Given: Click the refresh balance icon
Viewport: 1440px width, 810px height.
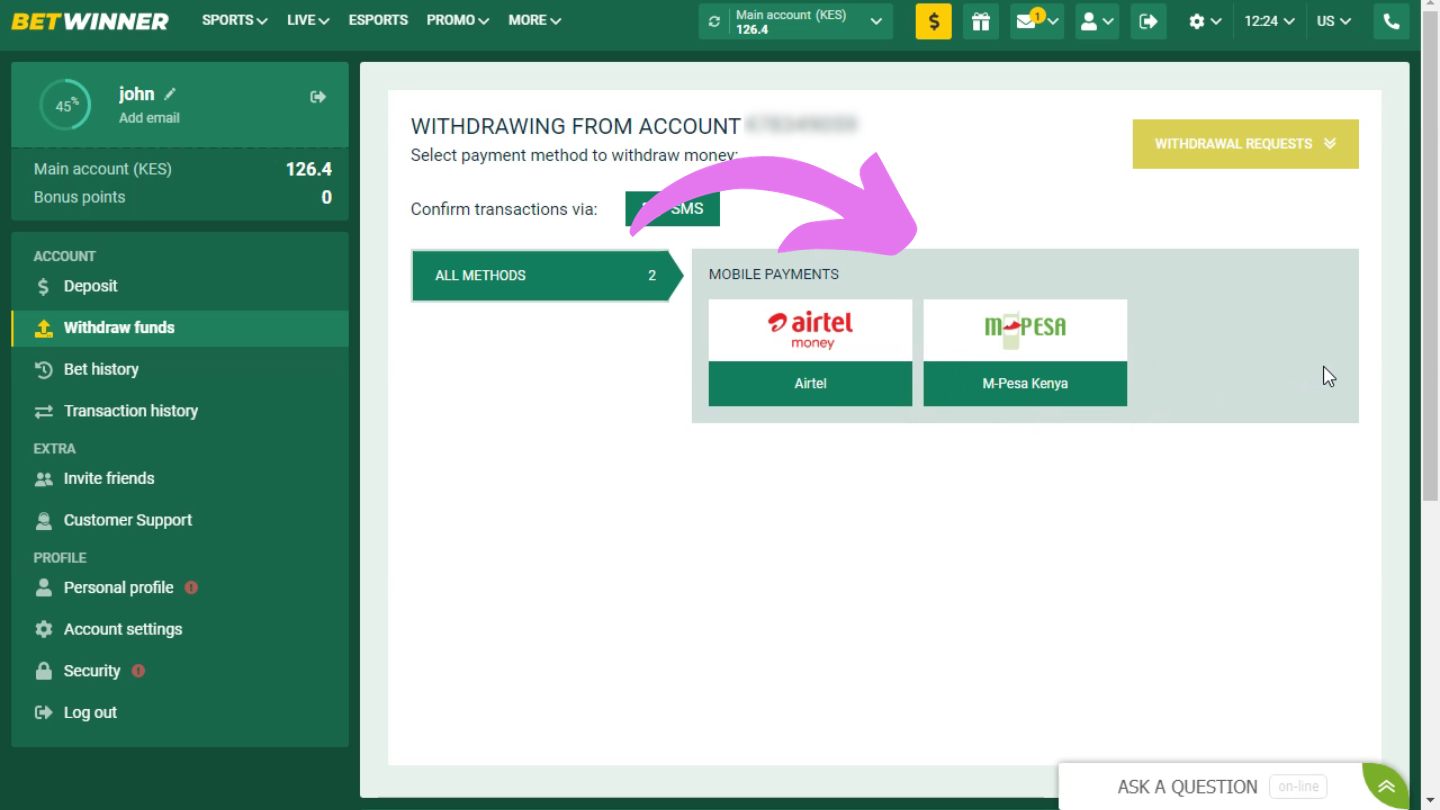Looking at the screenshot, I should click(714, 21).
